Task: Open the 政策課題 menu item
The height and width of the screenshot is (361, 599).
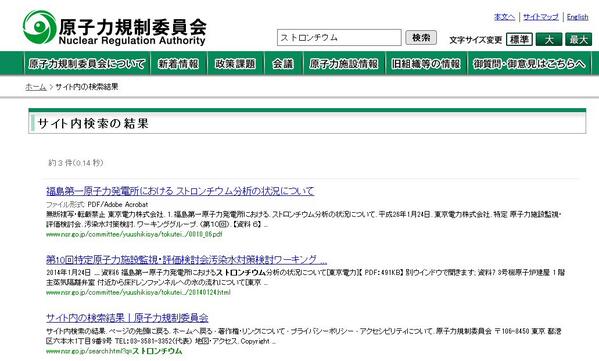Action: point(235,63)
